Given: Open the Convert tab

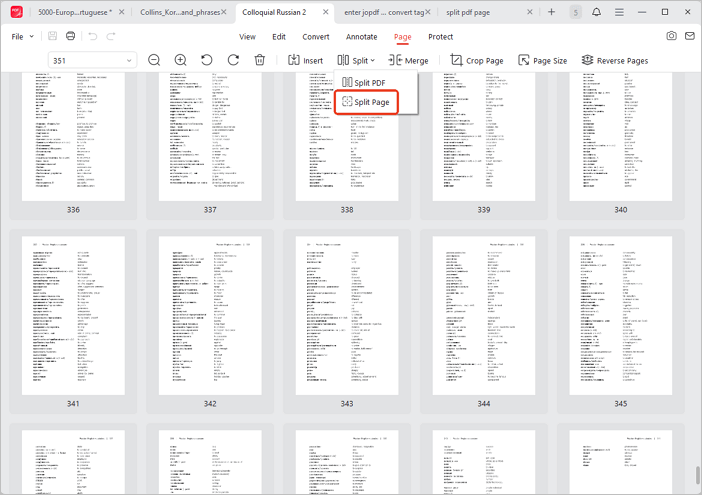Looking at the screenshot, I should click(x=316, y=37).
